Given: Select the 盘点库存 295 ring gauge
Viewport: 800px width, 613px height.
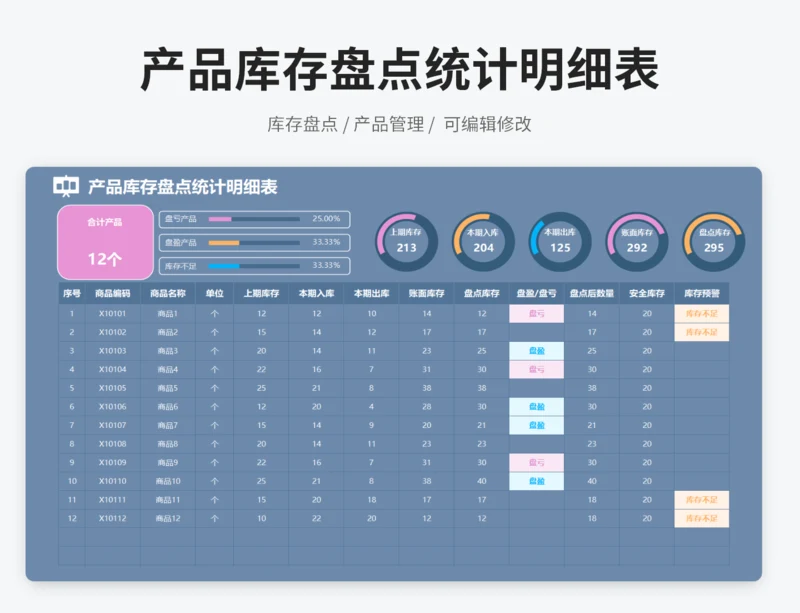Looking at the screenshot, I should (714, 241).
